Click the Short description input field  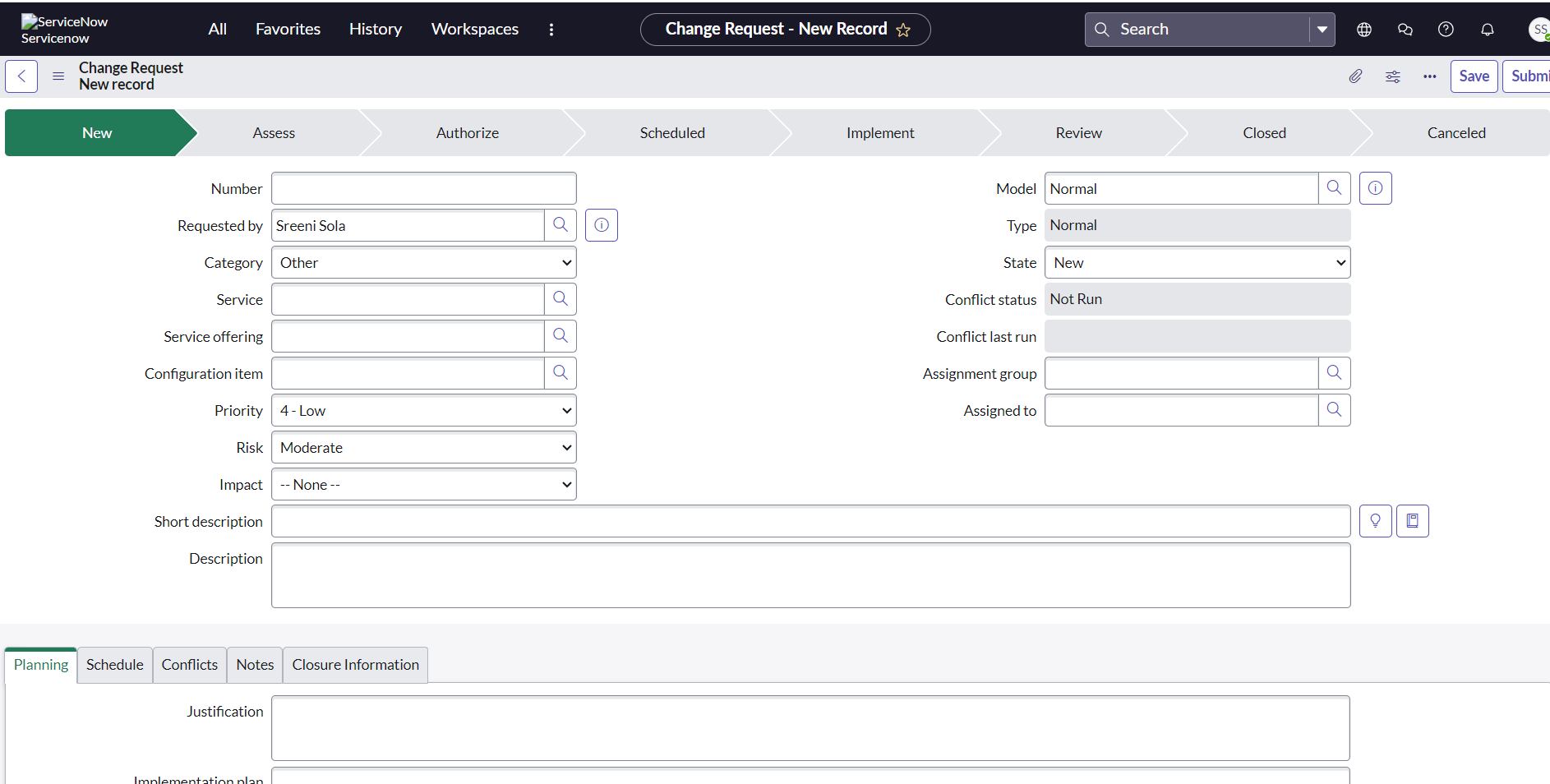(x=810, y=522)
